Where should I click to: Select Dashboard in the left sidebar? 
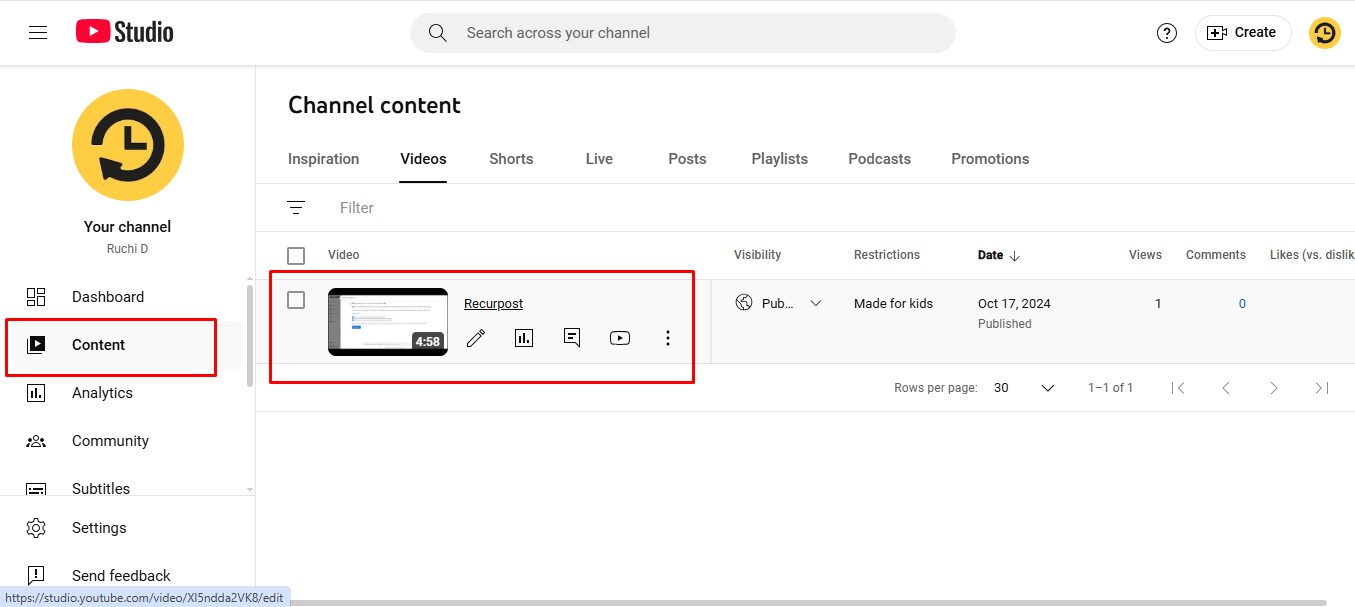point(107,296)
